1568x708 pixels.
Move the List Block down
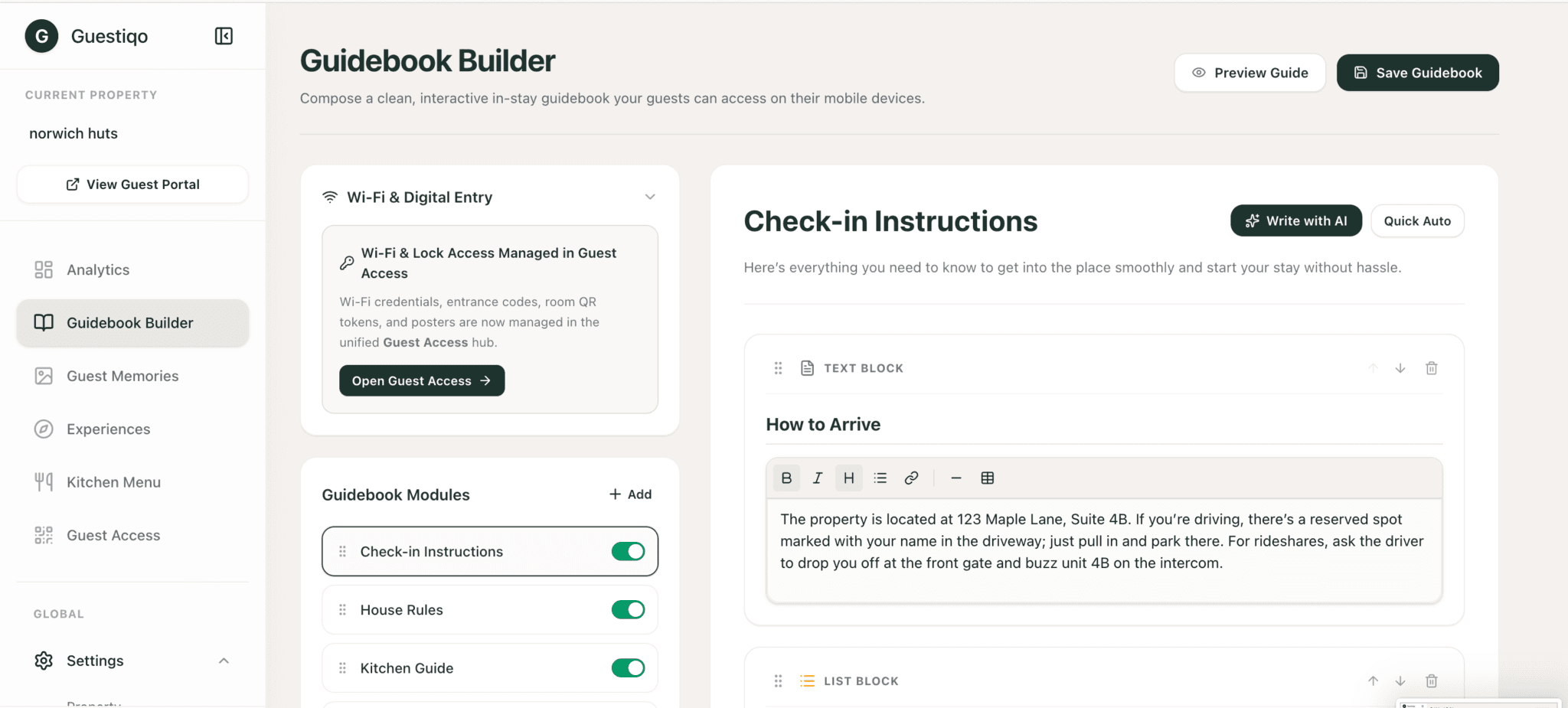1400,680
